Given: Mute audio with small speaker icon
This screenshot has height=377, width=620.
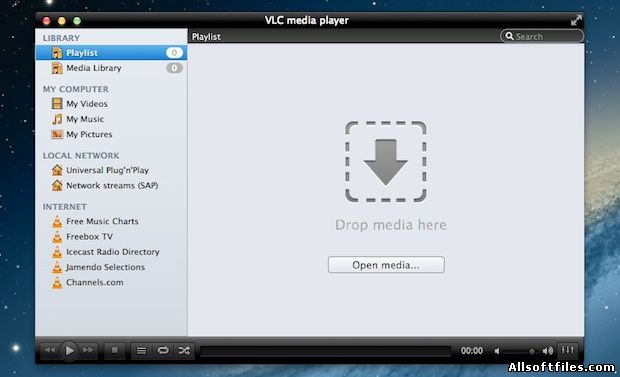Looking at the screenshot, I should [497, 351].
